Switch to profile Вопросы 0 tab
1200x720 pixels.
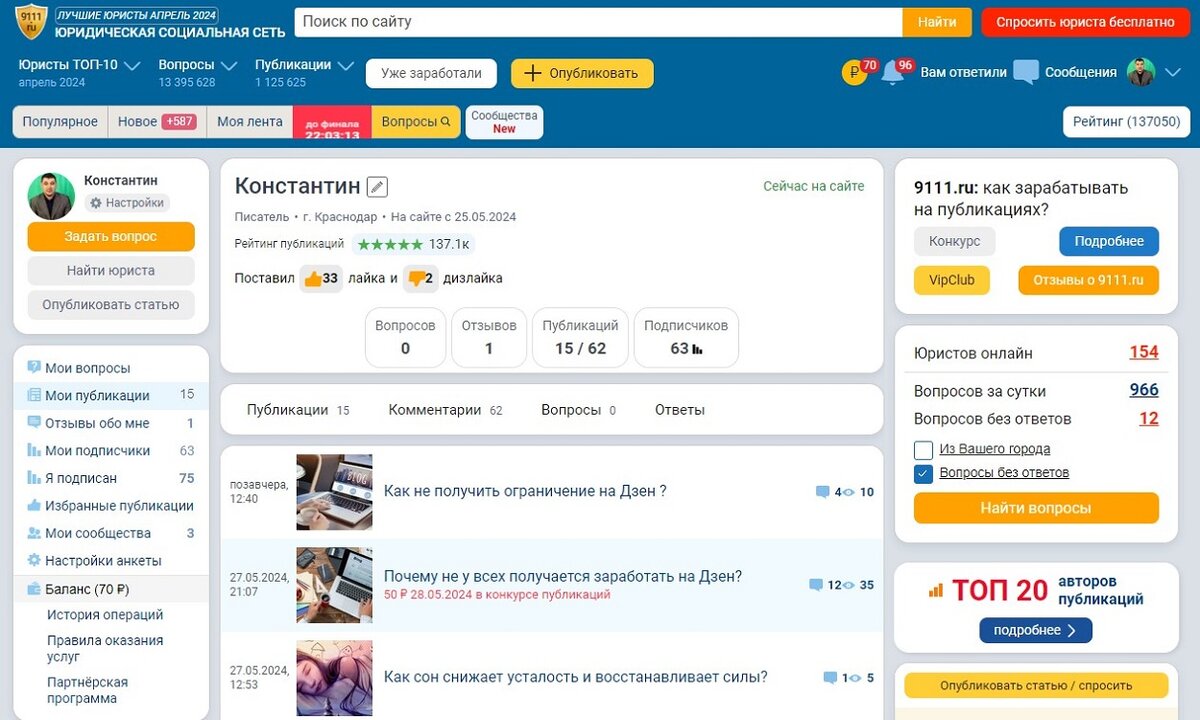[x=578, y=410]
